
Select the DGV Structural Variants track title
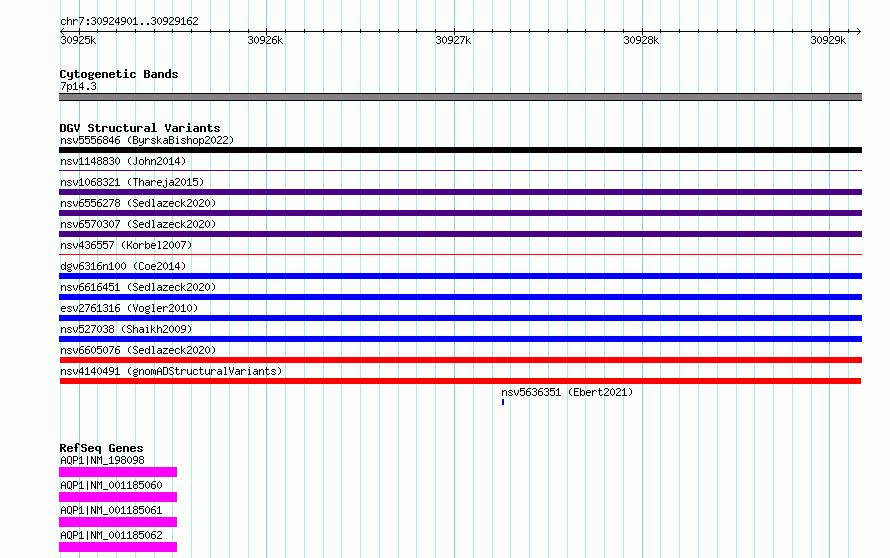[x=140, y=128]
